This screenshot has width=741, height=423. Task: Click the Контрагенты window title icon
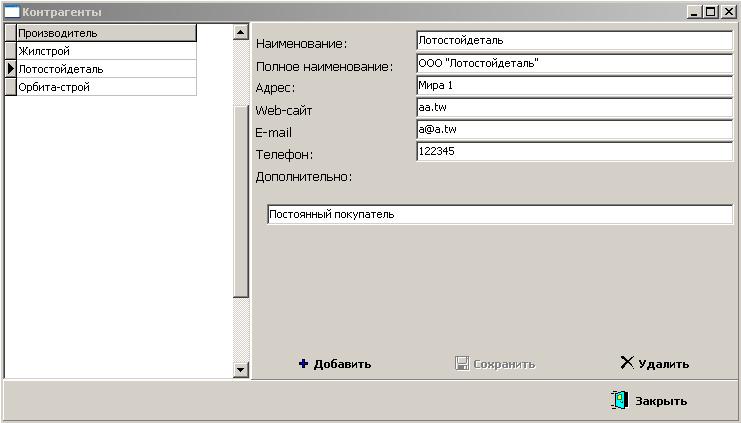(13, 12)
